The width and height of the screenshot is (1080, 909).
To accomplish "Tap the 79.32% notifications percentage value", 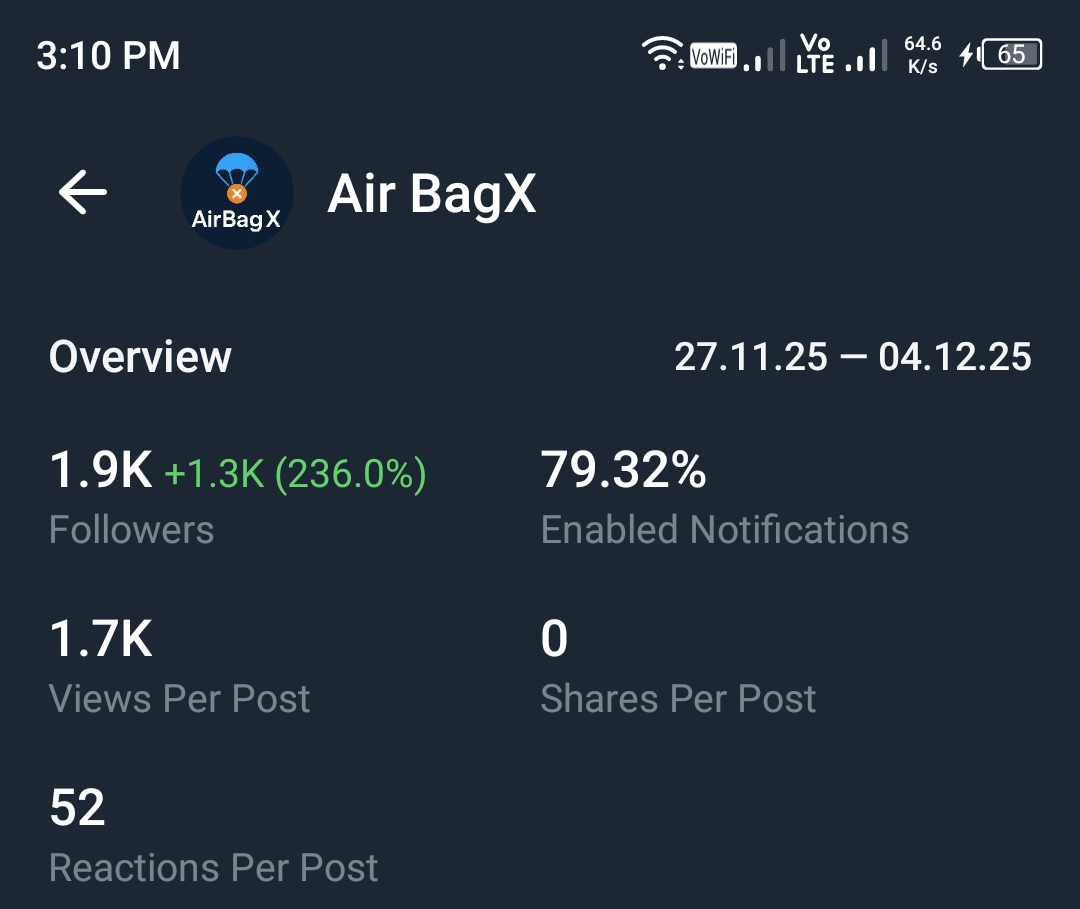I will pos(623,470).
